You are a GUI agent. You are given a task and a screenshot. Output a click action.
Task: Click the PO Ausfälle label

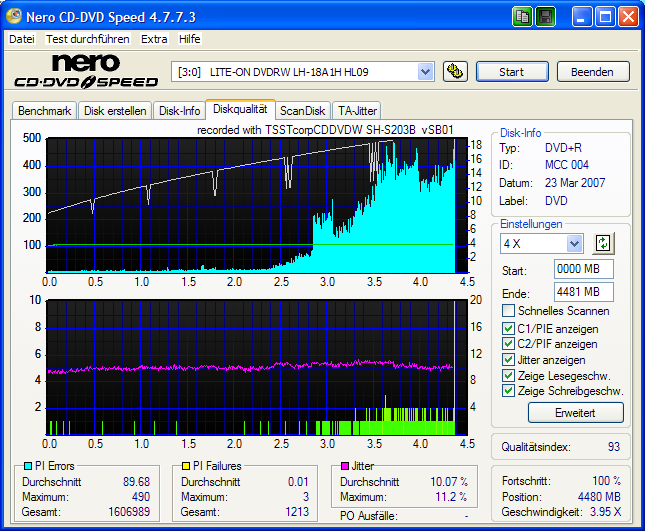[369, 516]
